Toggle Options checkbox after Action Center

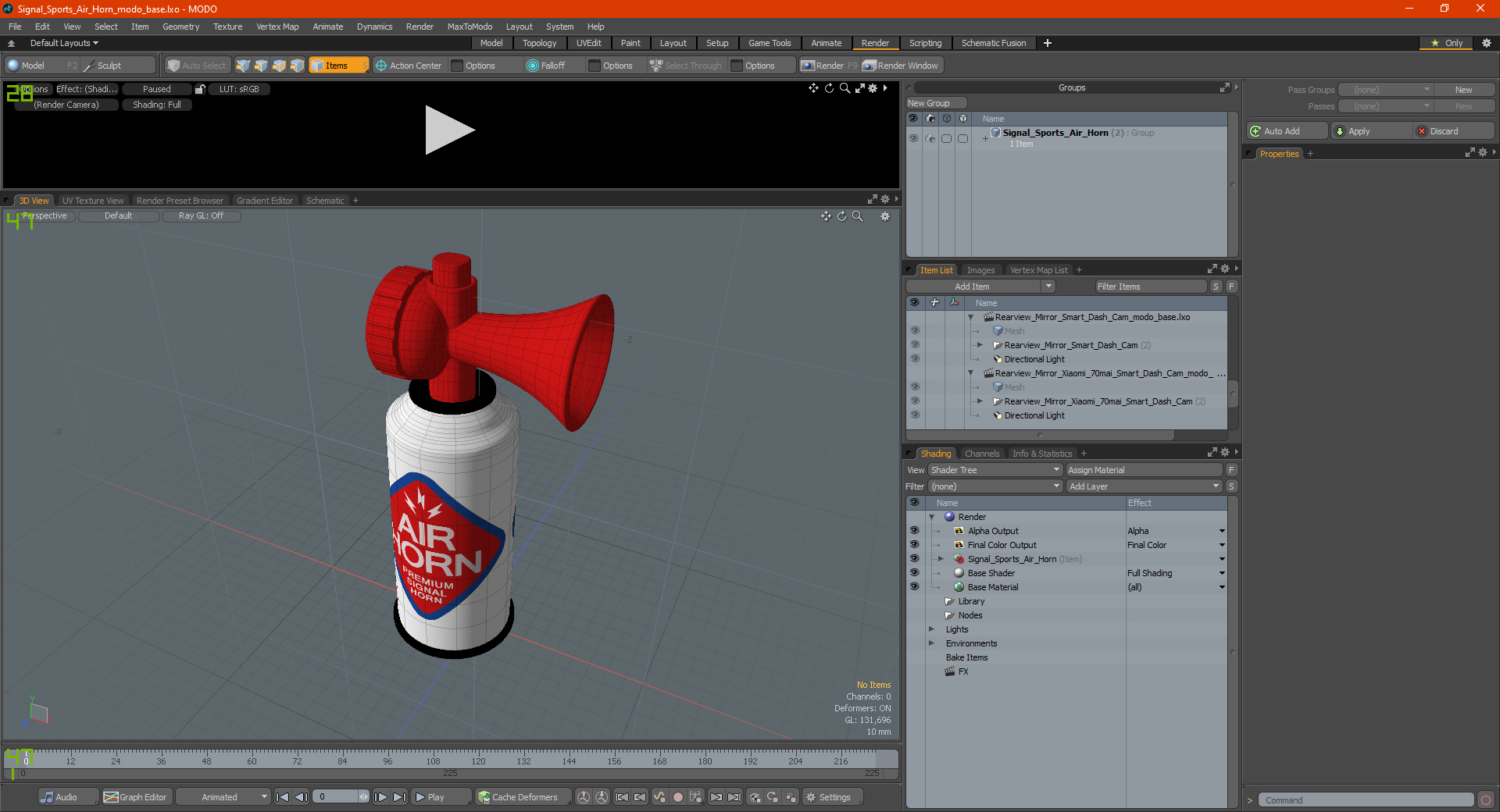pyautogui.click(x=458, y=66)
